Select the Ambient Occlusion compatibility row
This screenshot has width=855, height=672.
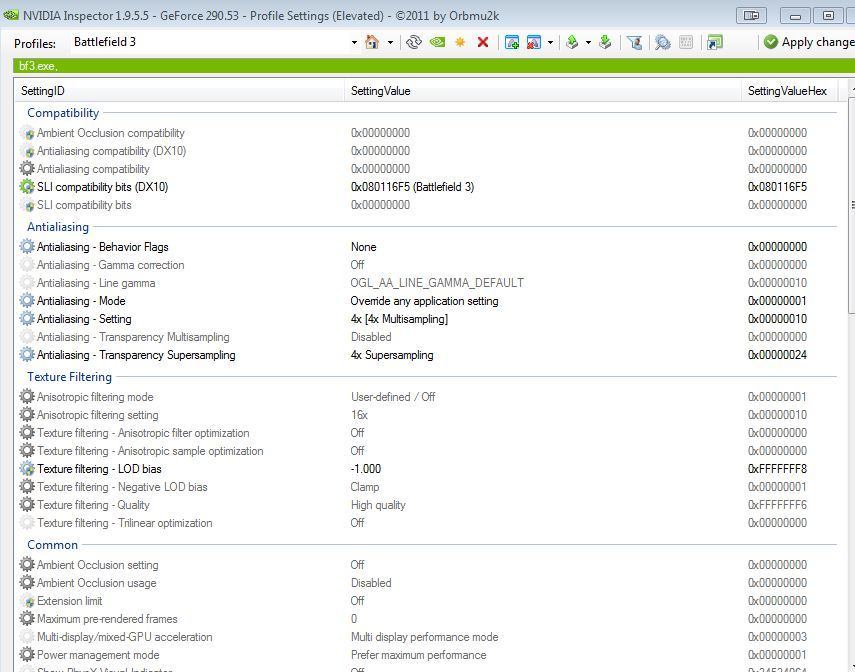(428, 133)
